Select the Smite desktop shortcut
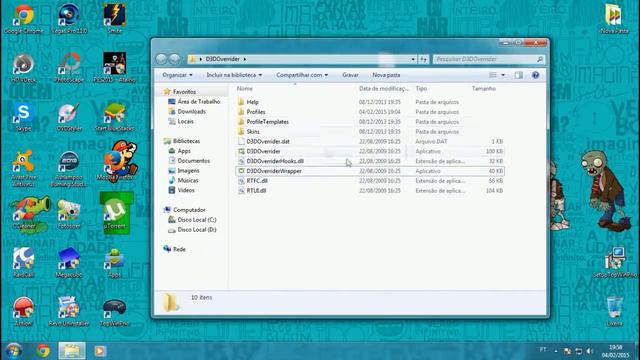Image resolution: width=640 pixels, height=360 pixels. click(114, 18)
